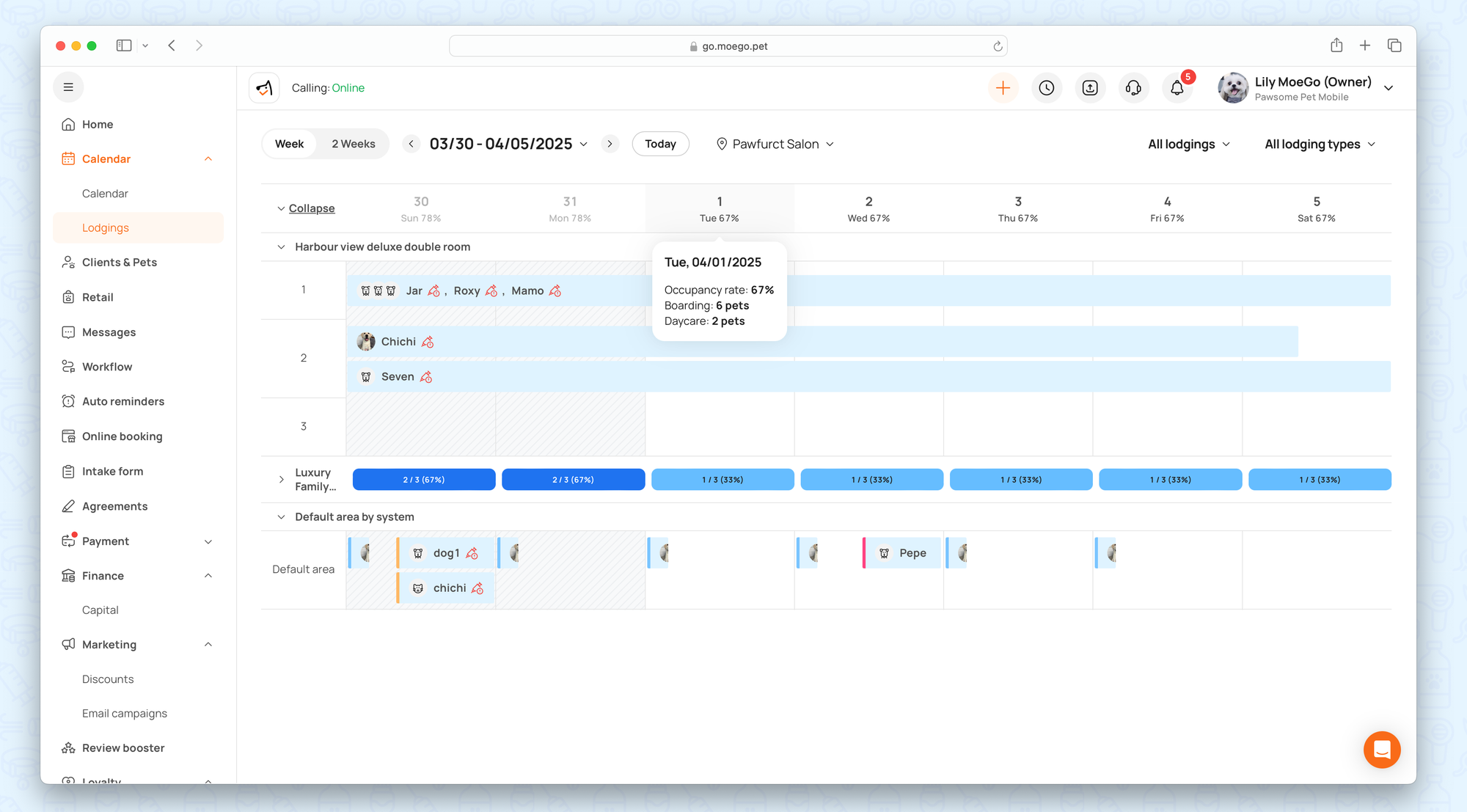Collapse Harbour view deluxe double room

281,247
